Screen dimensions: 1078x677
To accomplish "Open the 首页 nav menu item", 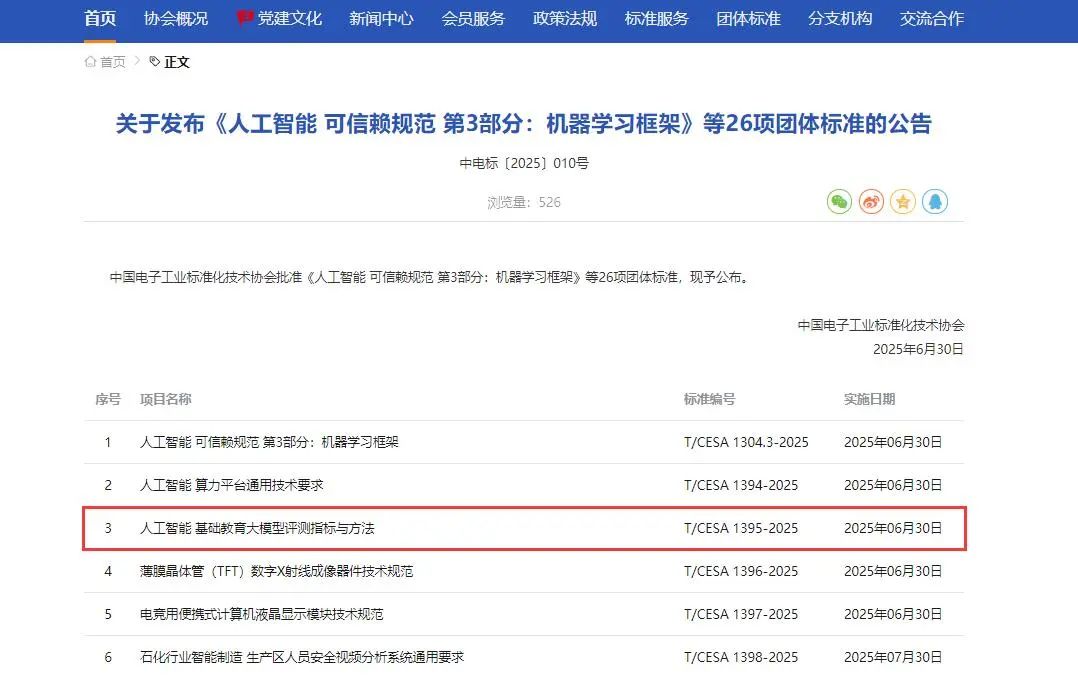I will pos(100,19).
